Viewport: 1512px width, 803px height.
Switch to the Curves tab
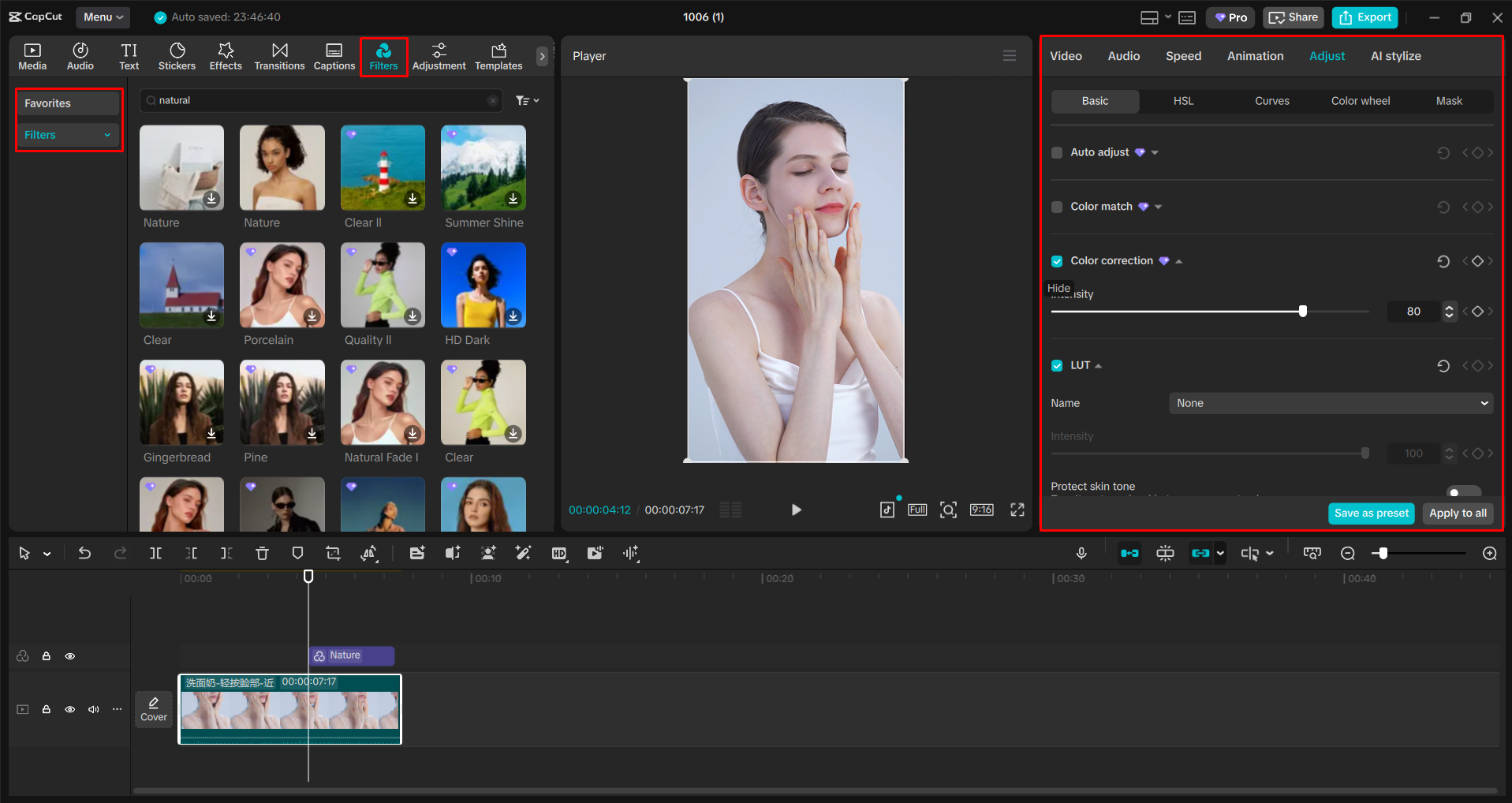click(1271, 101)
